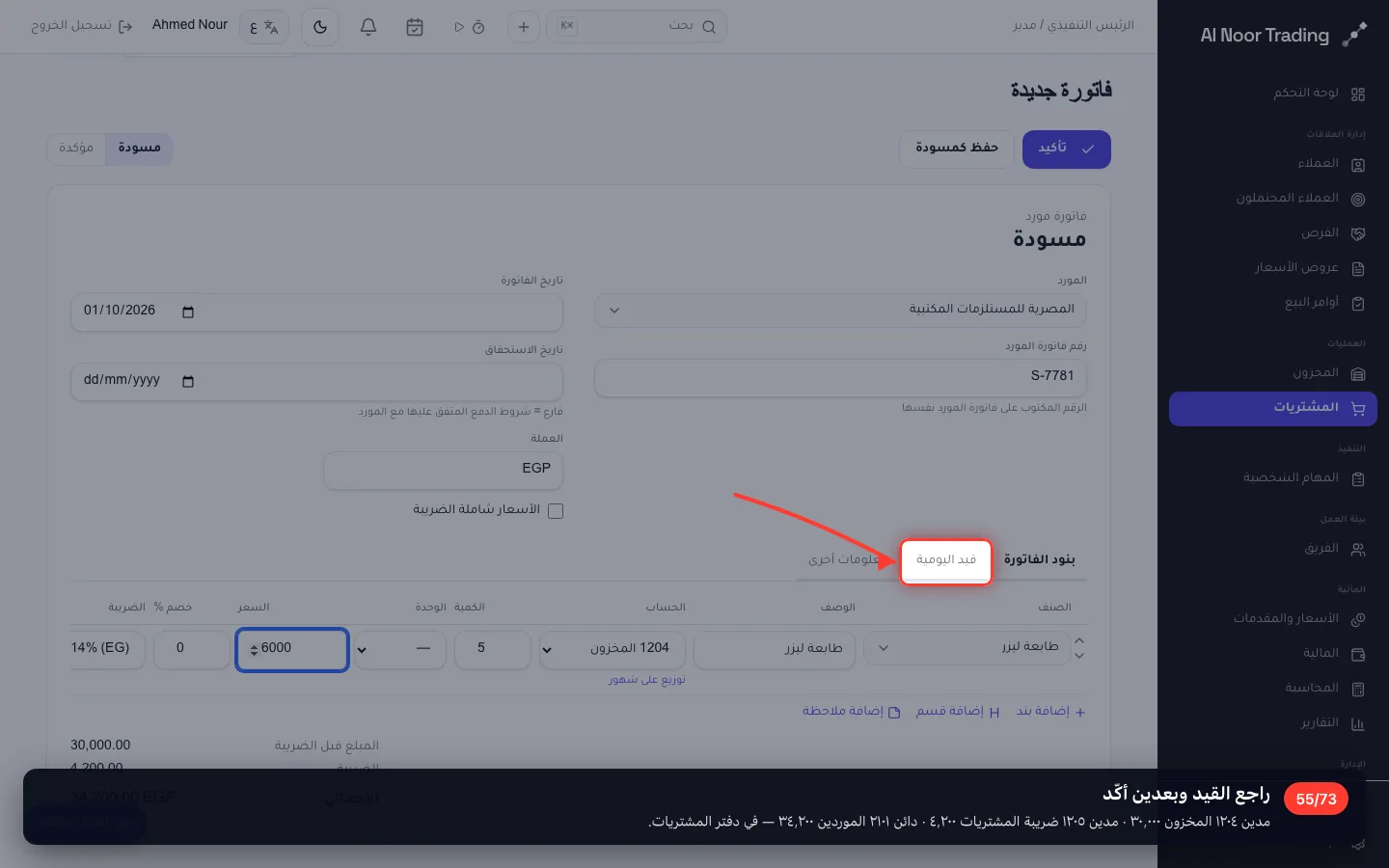The width and height of the screenshot is (1389, 868).
Task: Click تسجيل الخروج logout link
Action: 82,27
